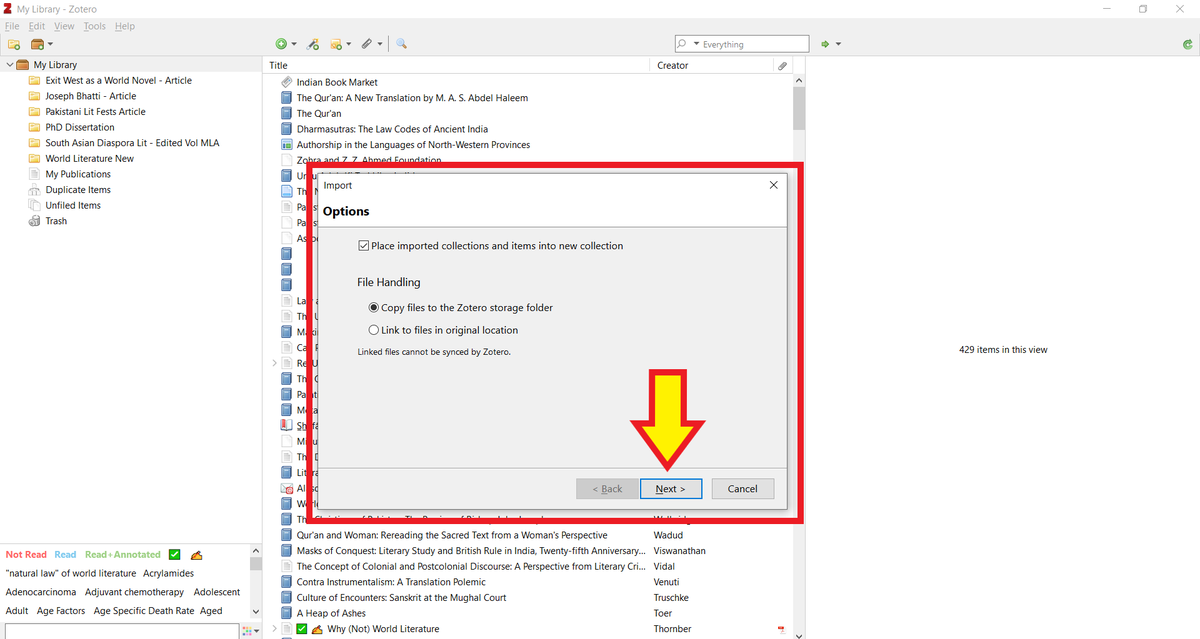Open the New Library dropdown arrow
This screenshot has width=1200, height=639.
50,44
